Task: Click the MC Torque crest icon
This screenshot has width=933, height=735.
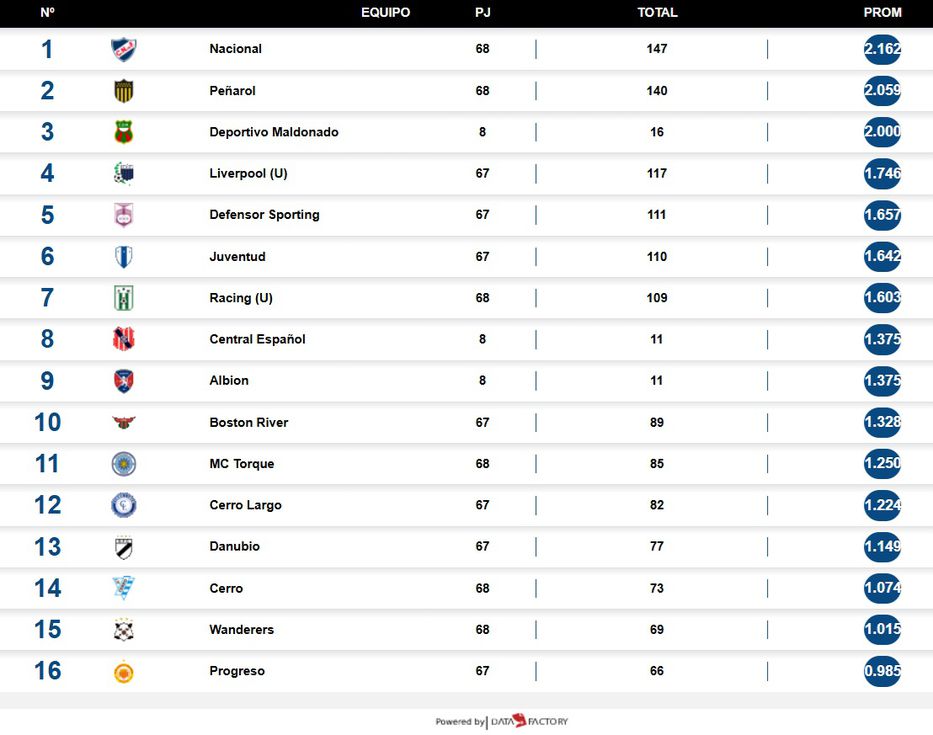Action: tap(123, 464)
